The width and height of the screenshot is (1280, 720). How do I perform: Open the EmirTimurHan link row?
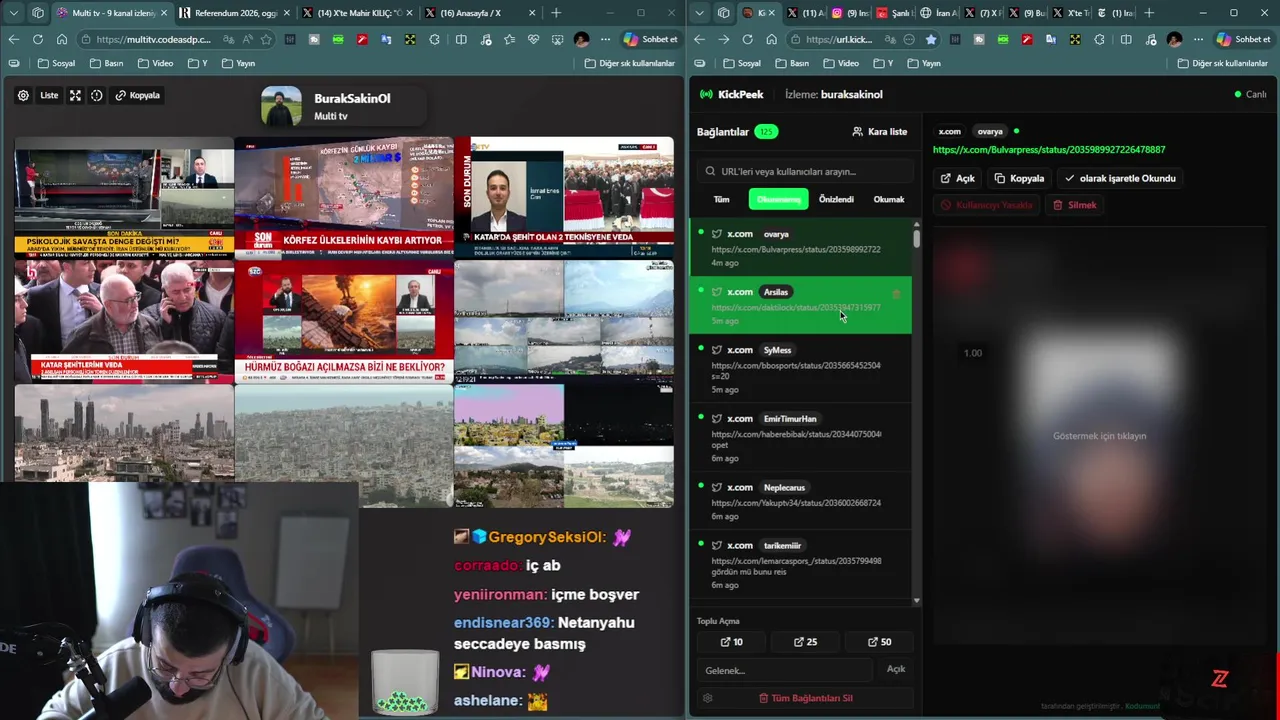[800, 438]
